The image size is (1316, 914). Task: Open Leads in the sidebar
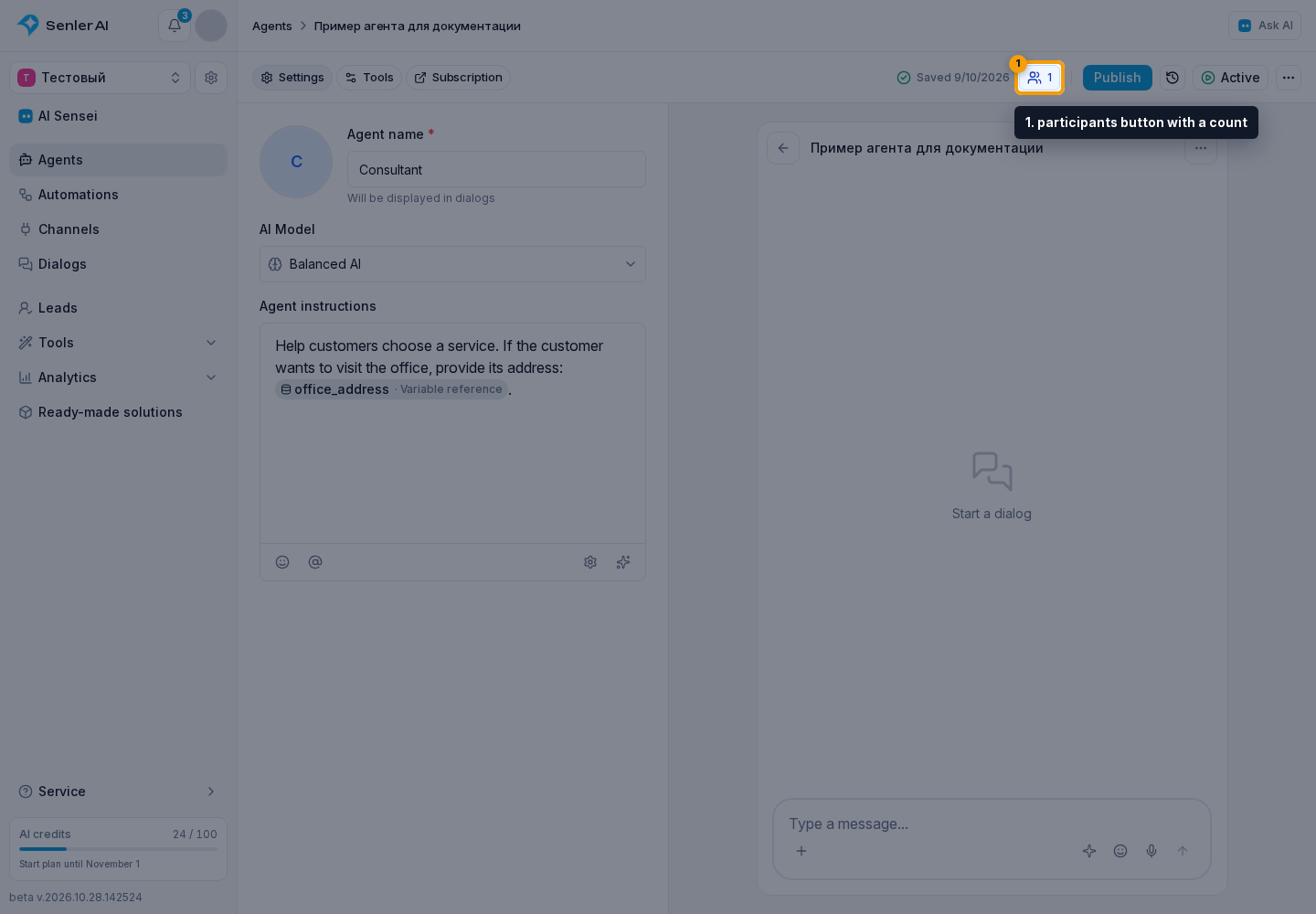tap(118, 308)
